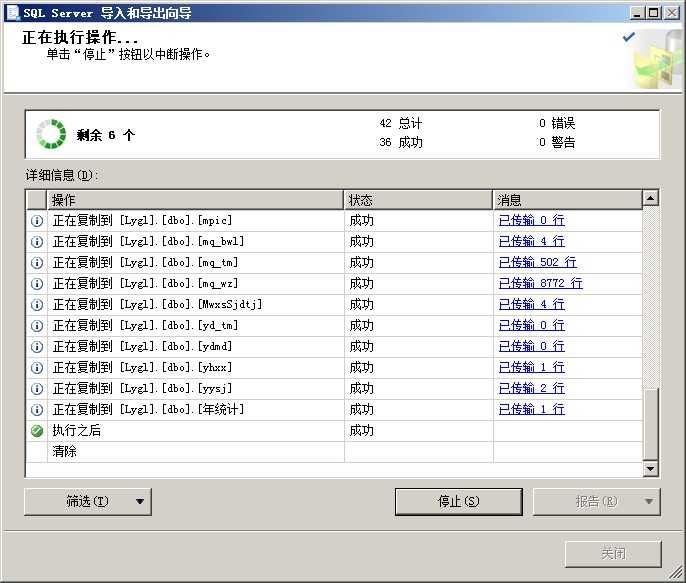Select row 正在复制到 [Lygl].[dbo].[年统计]

334,410
